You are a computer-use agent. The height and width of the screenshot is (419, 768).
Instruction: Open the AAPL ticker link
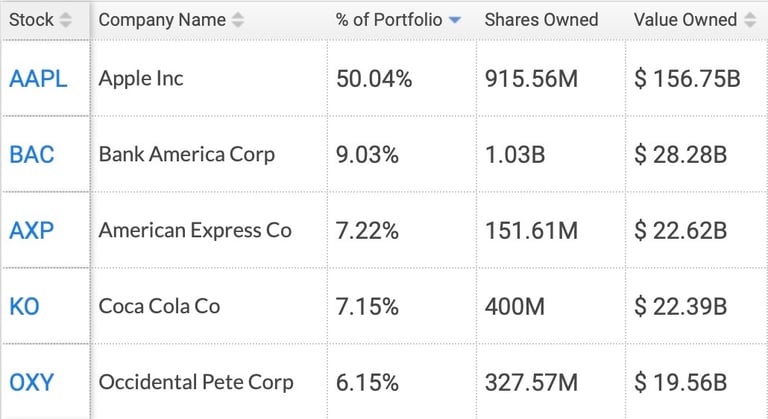pyautogui.click(x=38, y=79)
